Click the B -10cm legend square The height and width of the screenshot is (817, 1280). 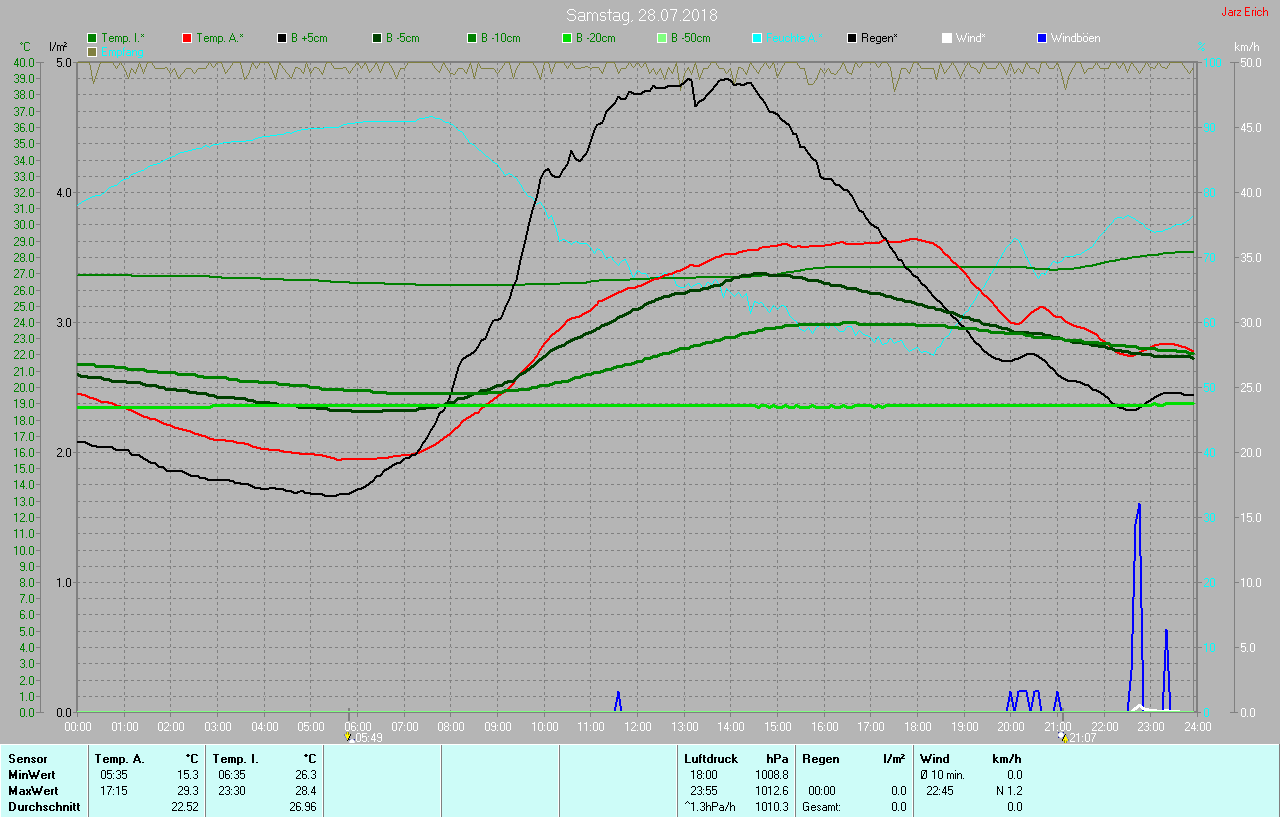(472, 38)
